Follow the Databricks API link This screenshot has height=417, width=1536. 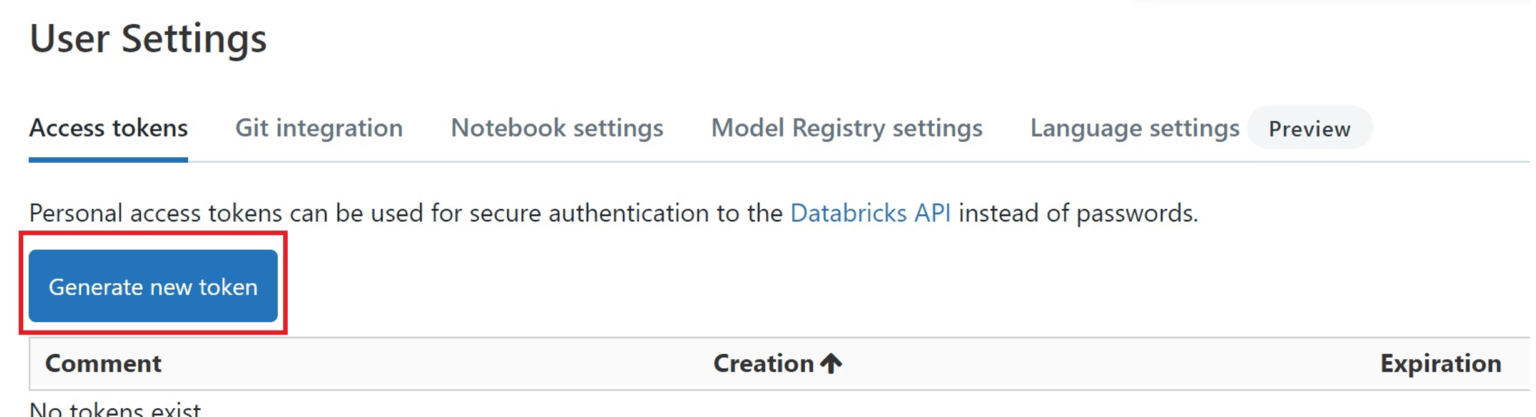pyautogui.click(x=870, y=213)
